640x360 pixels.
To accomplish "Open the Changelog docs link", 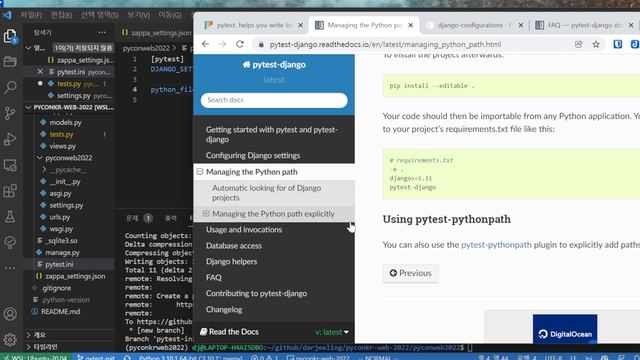I will (x=224, y=309).
